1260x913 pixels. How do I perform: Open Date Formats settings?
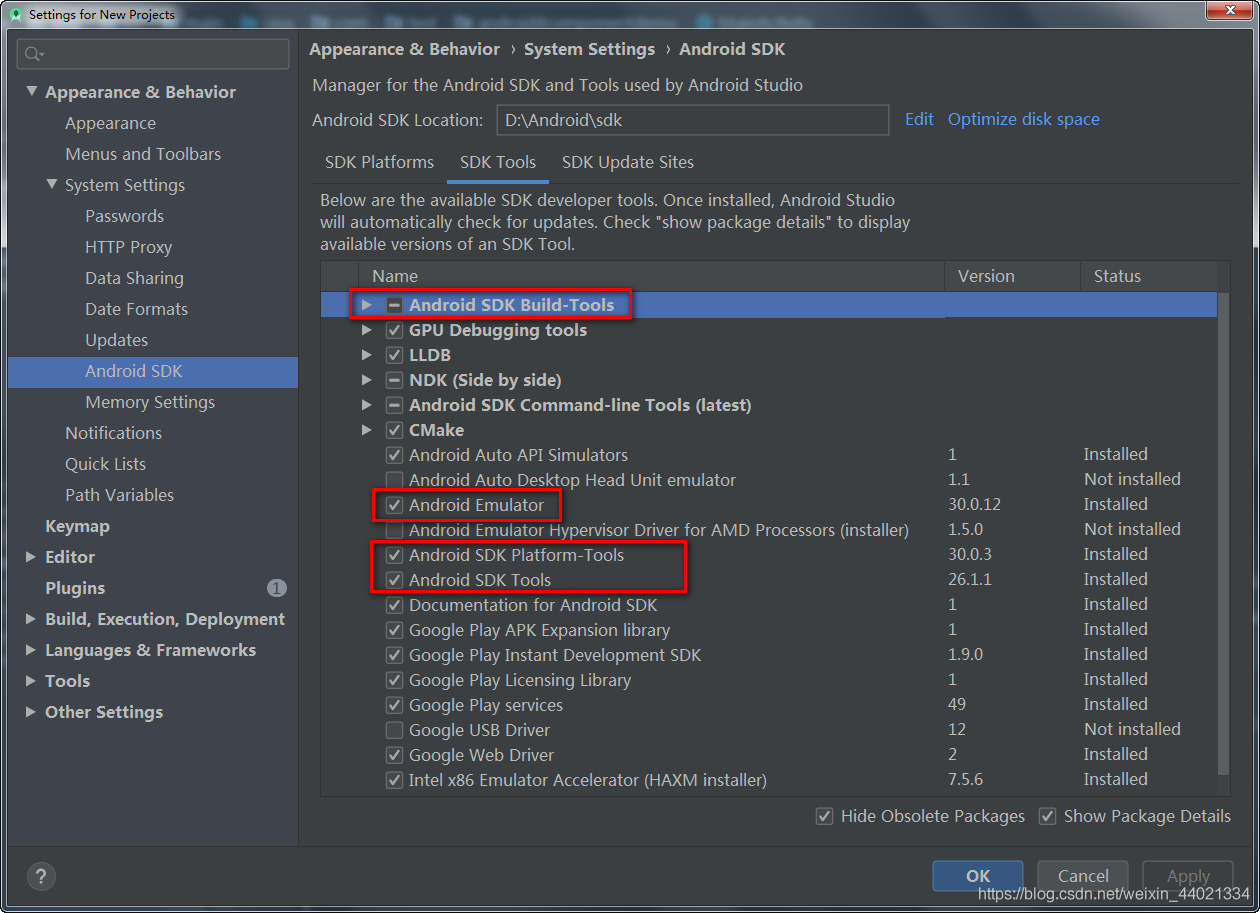point(136,309)
